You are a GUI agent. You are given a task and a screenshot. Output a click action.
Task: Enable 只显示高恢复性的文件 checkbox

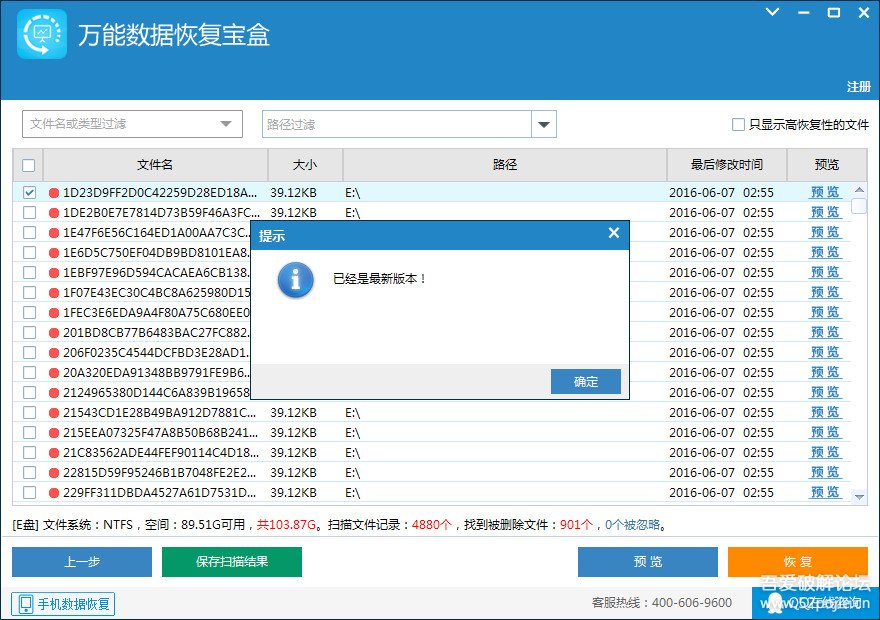(x=738, y=125)
